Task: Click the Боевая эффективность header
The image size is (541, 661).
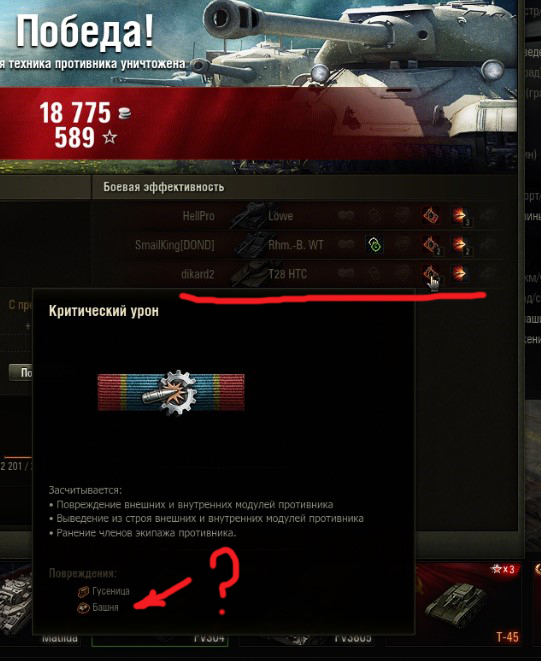Action: pyautogui.click(x=164, y=187)
